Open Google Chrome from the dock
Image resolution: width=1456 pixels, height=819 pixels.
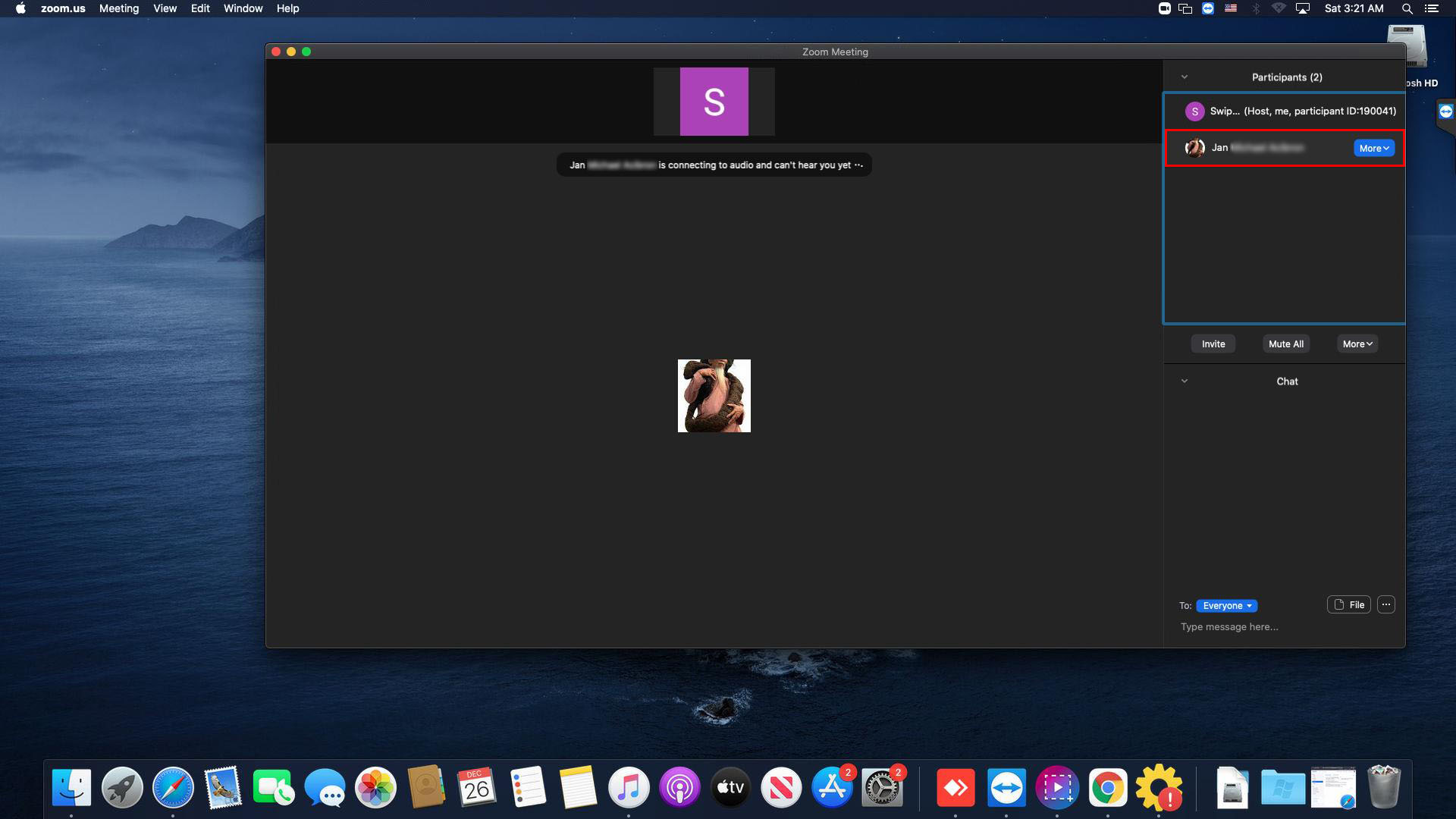tap(1108, 788)
